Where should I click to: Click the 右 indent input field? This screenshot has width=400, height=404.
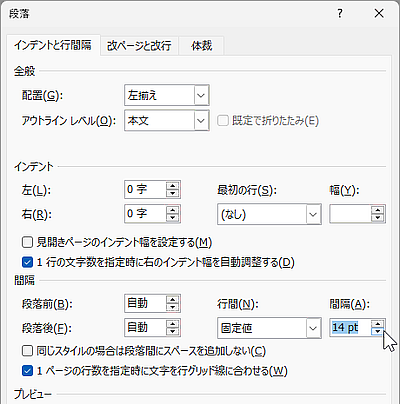coord(145,214)
